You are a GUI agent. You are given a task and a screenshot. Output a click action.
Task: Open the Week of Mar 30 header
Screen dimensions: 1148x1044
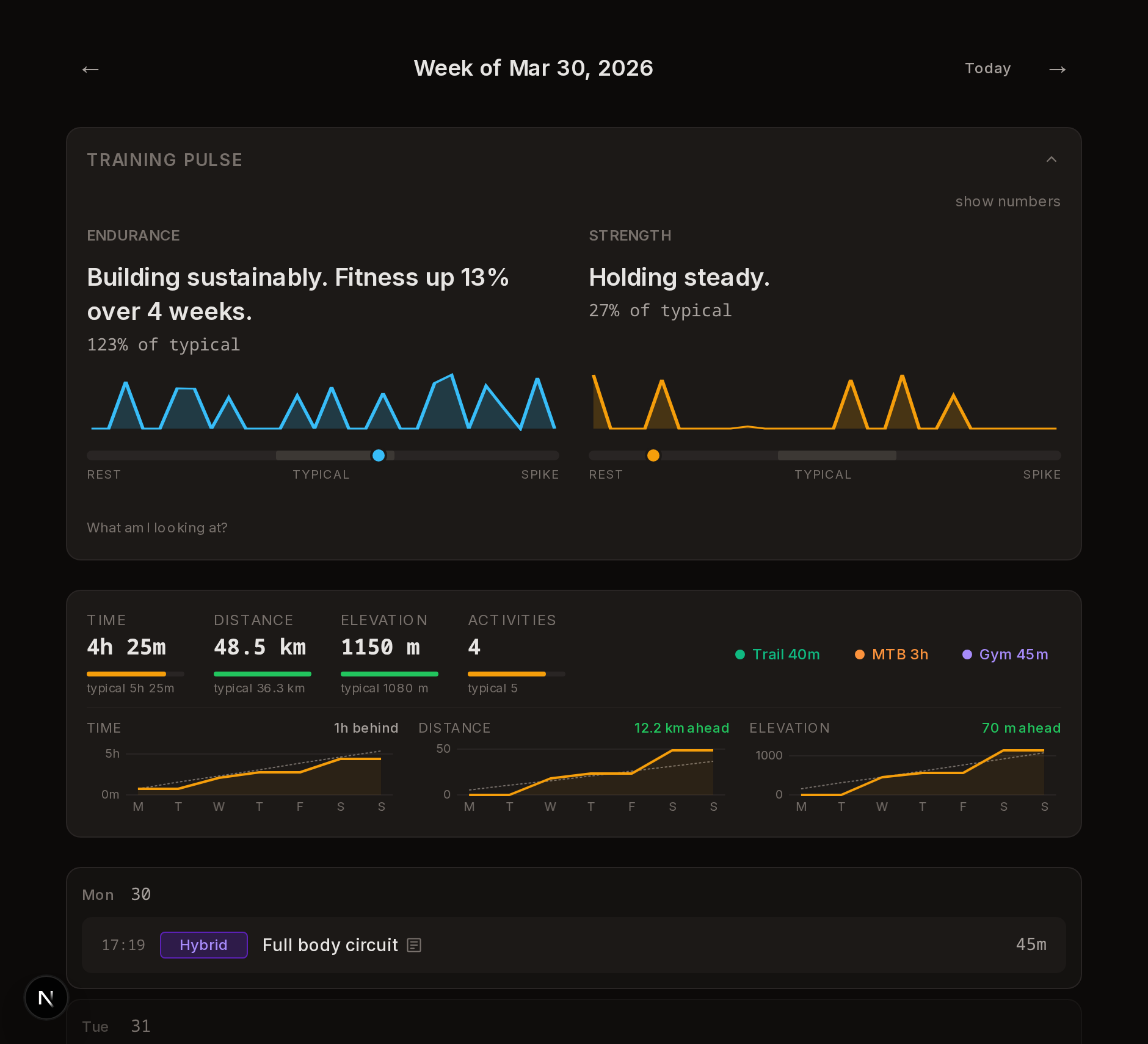(534, 68)
